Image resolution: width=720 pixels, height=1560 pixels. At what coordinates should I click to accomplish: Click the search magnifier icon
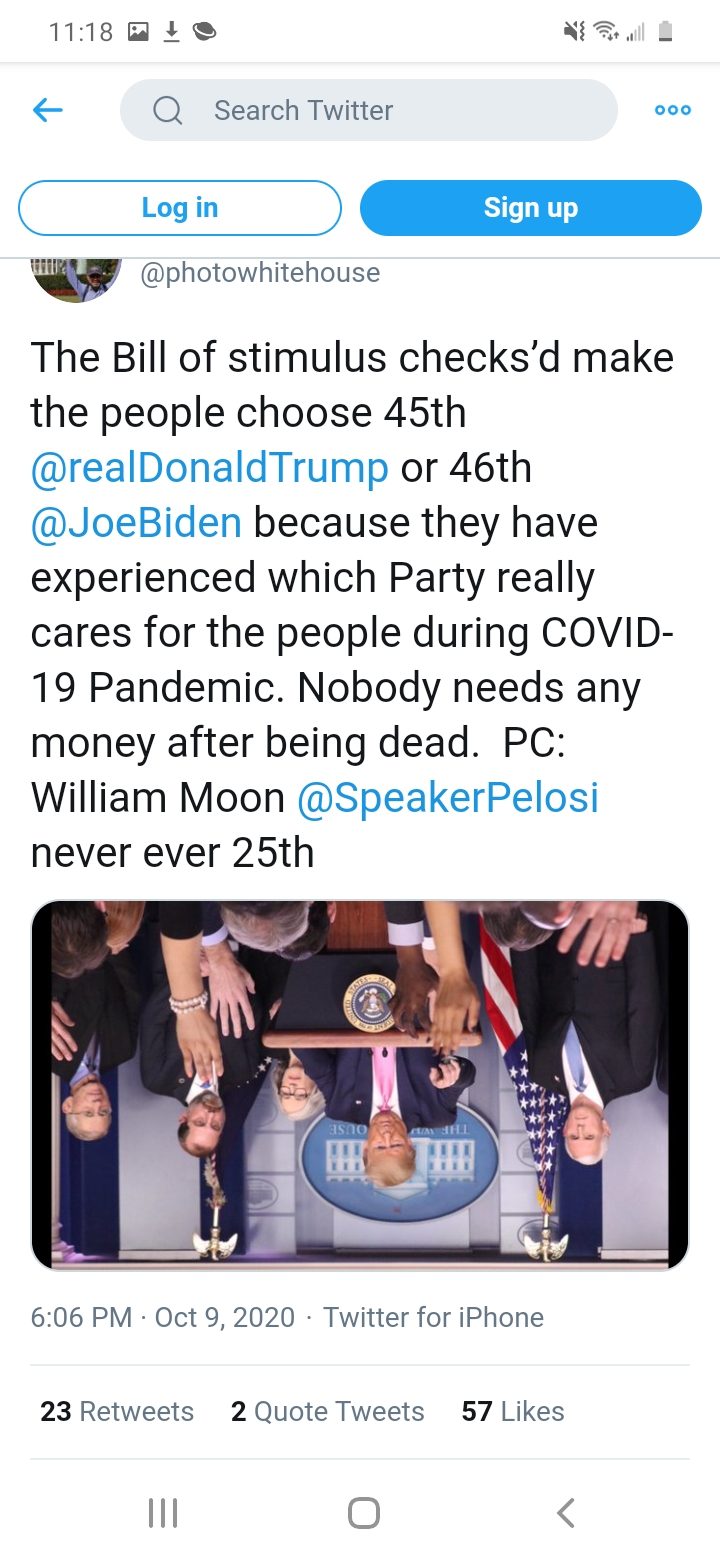(x=168, y=110)
